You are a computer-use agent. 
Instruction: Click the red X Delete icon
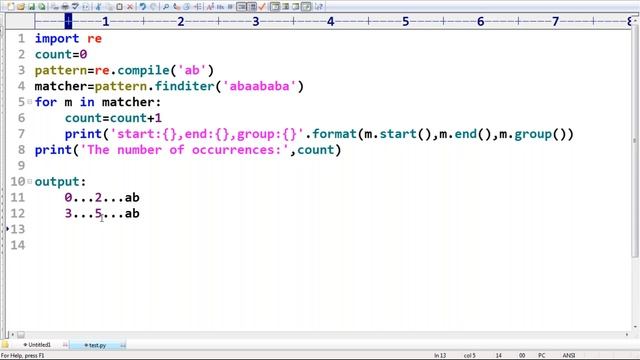130,7
